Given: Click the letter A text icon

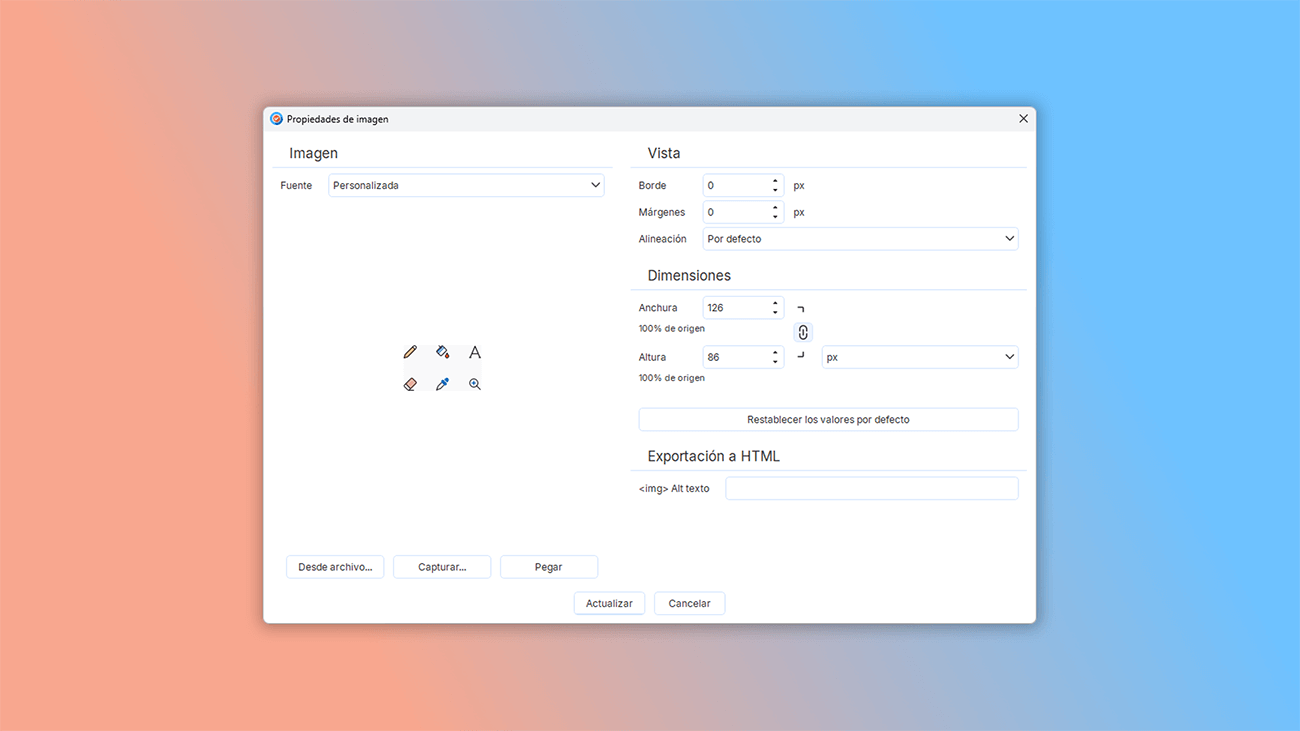Looking at the screenshot, I should 475,352.
